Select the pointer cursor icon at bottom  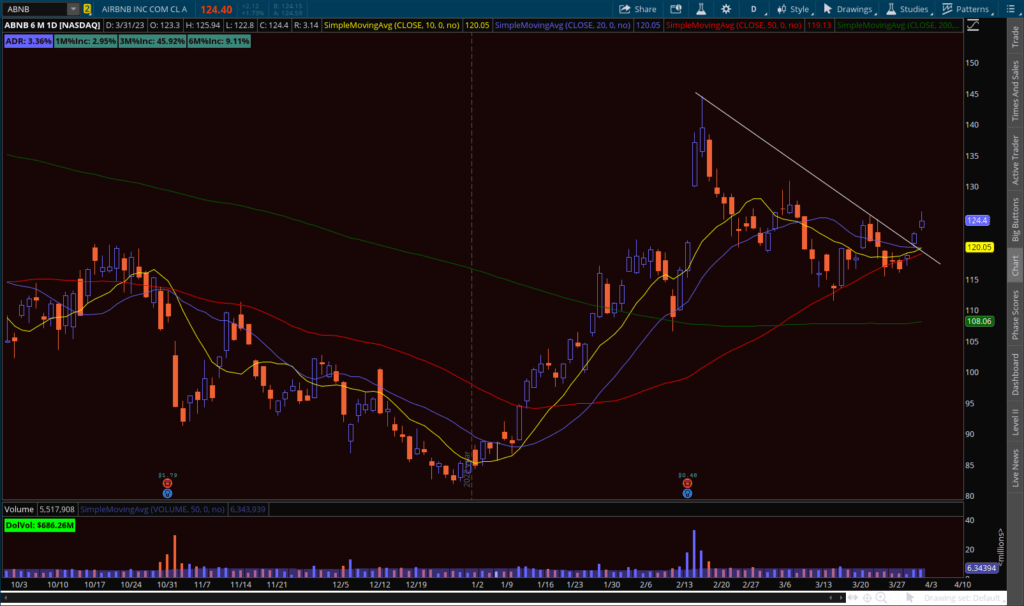click(x=910, y=598)
